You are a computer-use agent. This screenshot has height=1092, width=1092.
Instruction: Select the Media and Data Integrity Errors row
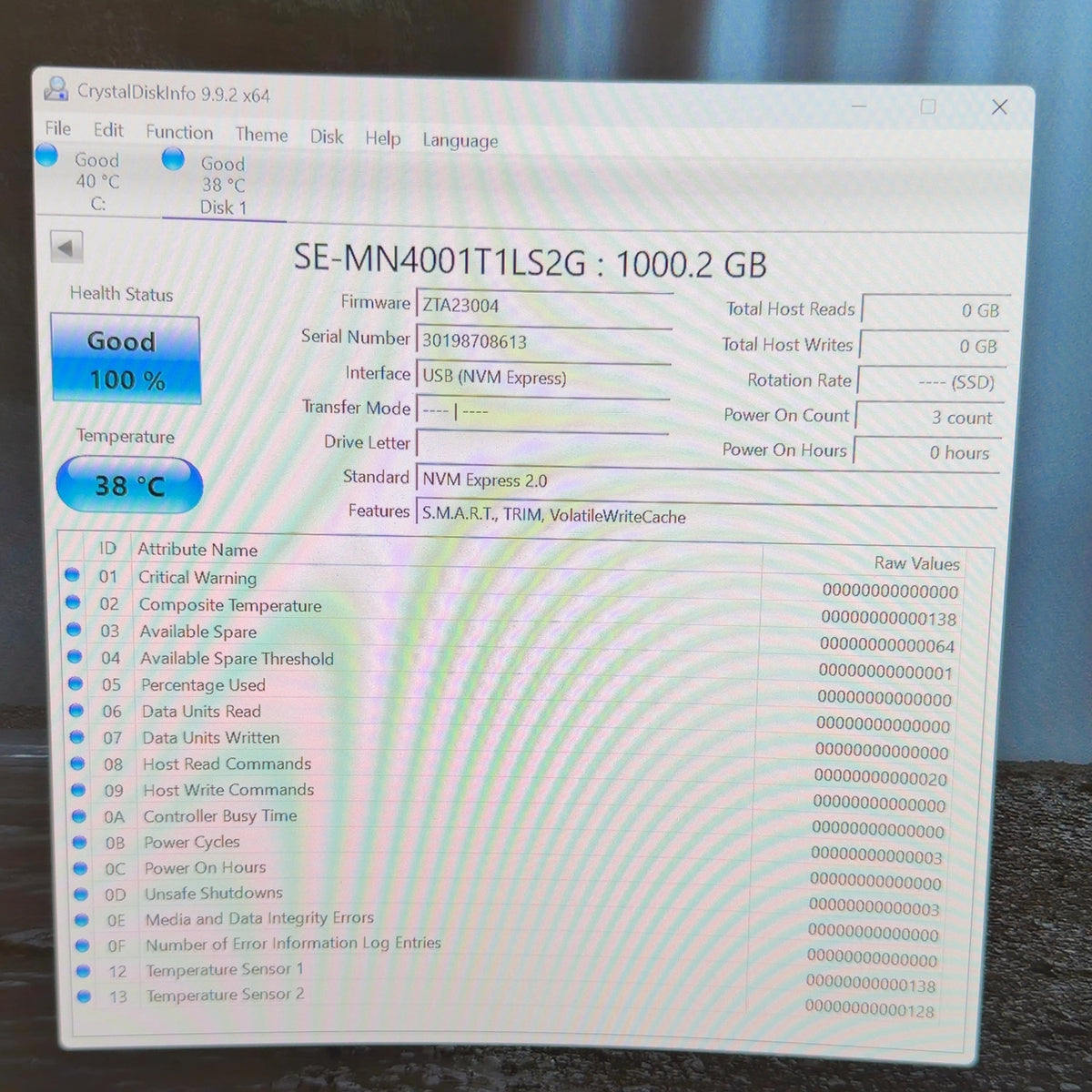(x=512, y=925)
